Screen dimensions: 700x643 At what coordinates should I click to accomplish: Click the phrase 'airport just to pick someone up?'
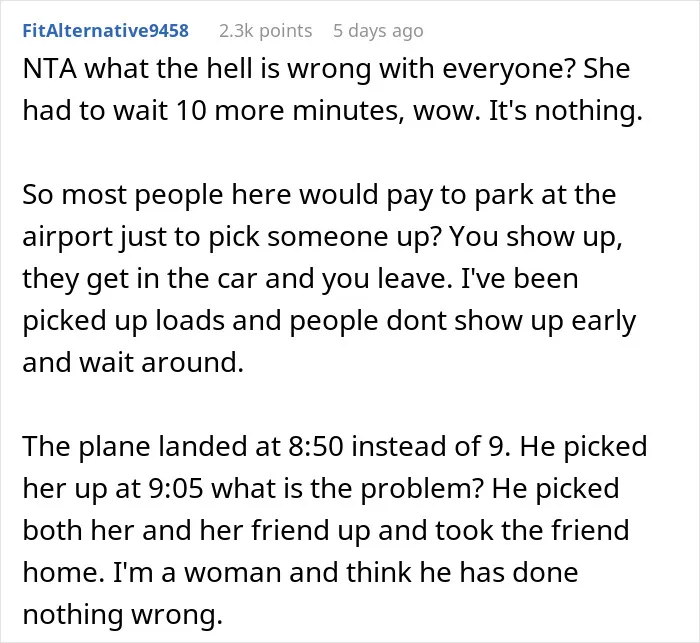pyautogui.click(x=232, y=237)
